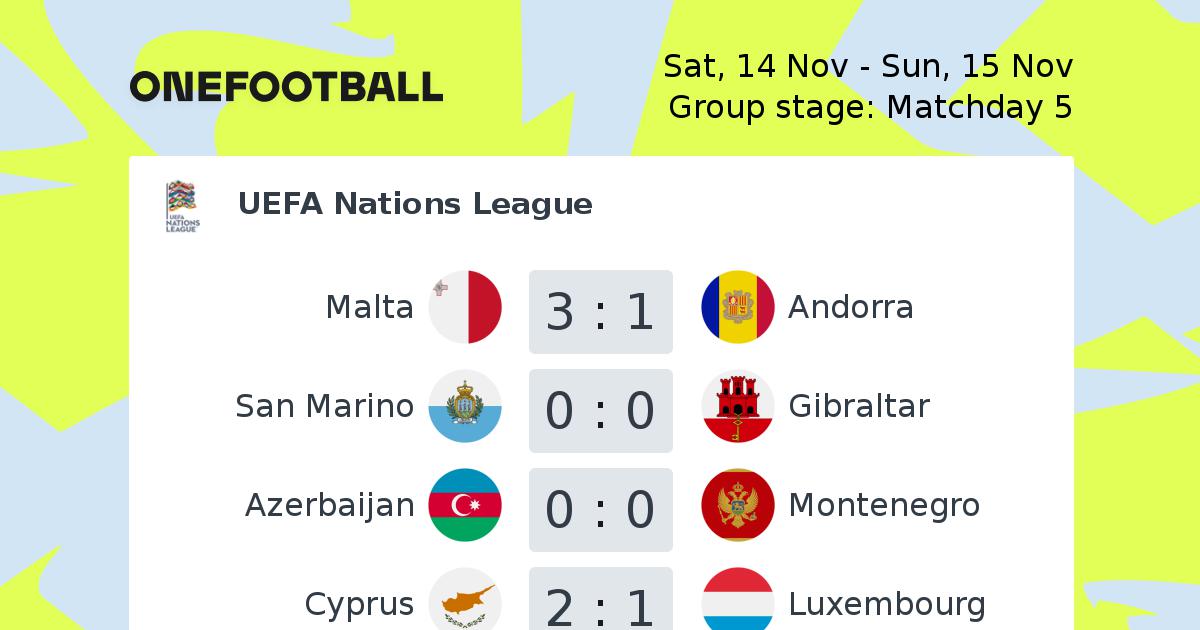The image size is (1200, 630).
Task: Open the OneFootball logo
Action: pos(287,87)
